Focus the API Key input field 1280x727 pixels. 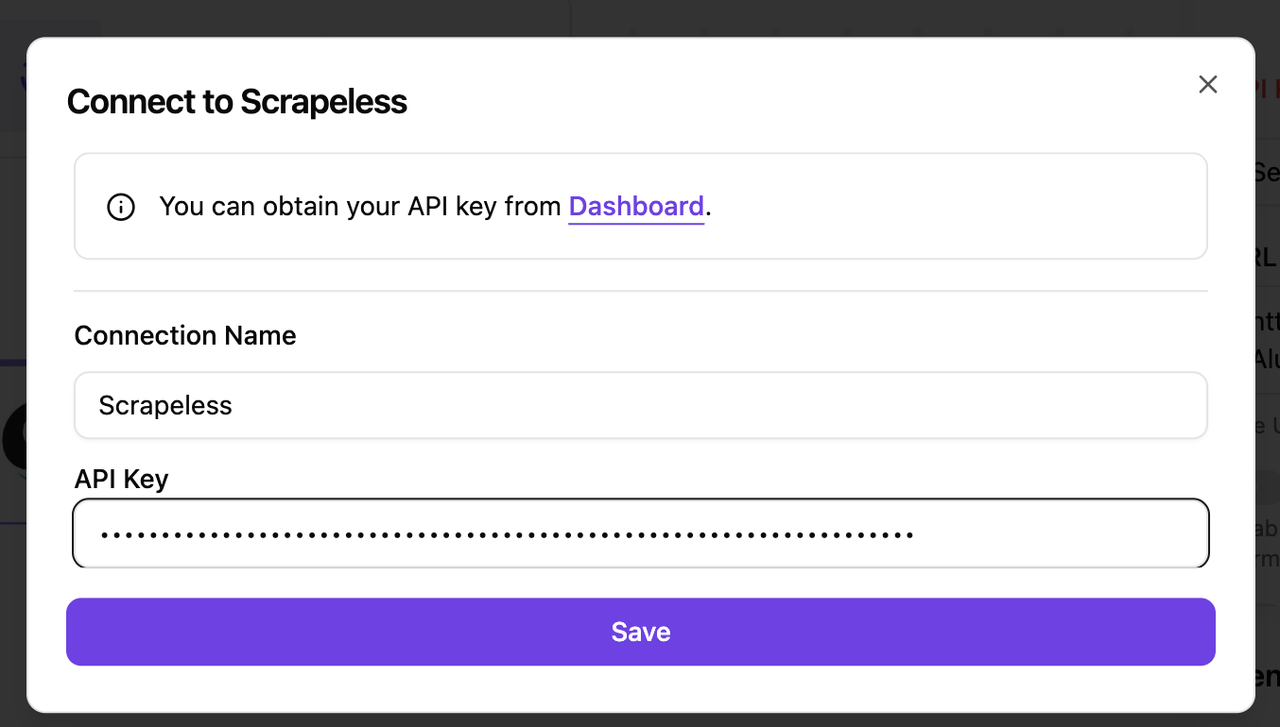pyautogui.click(x=640, y=533)
